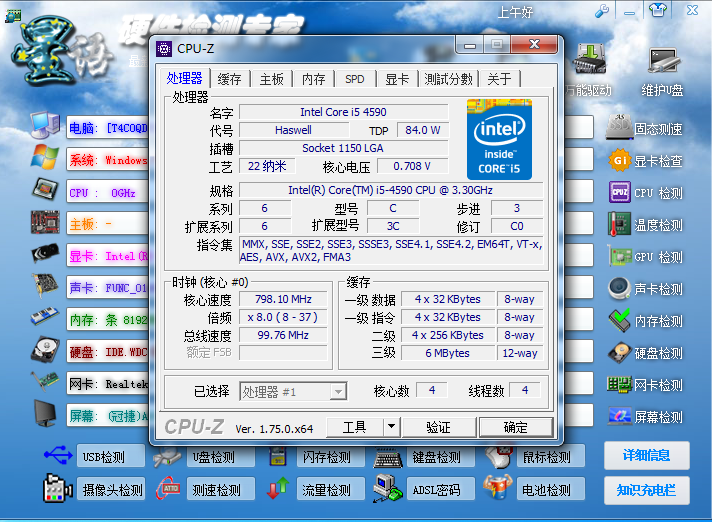Viewport: 712px width, 522px height.
Task: Open 电池检测 button
Action: 551,489
